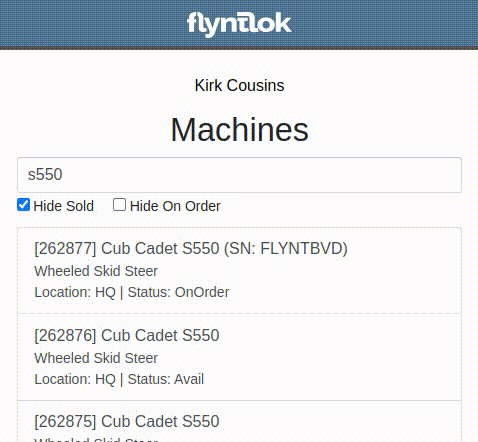The width and height of the screenshot is (478, 442).
Task: Click Wheeled Skid Steer under machine 262877
Action: tap(96, 271)
